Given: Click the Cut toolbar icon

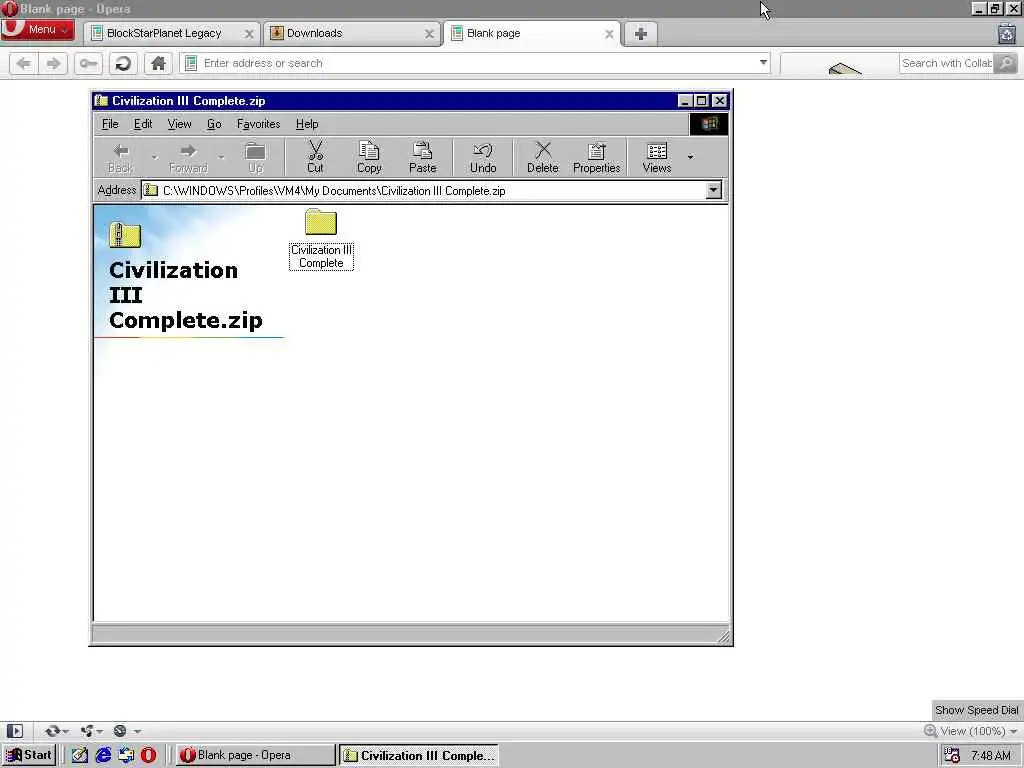Looking at the screenshot, I should point(315,157).
